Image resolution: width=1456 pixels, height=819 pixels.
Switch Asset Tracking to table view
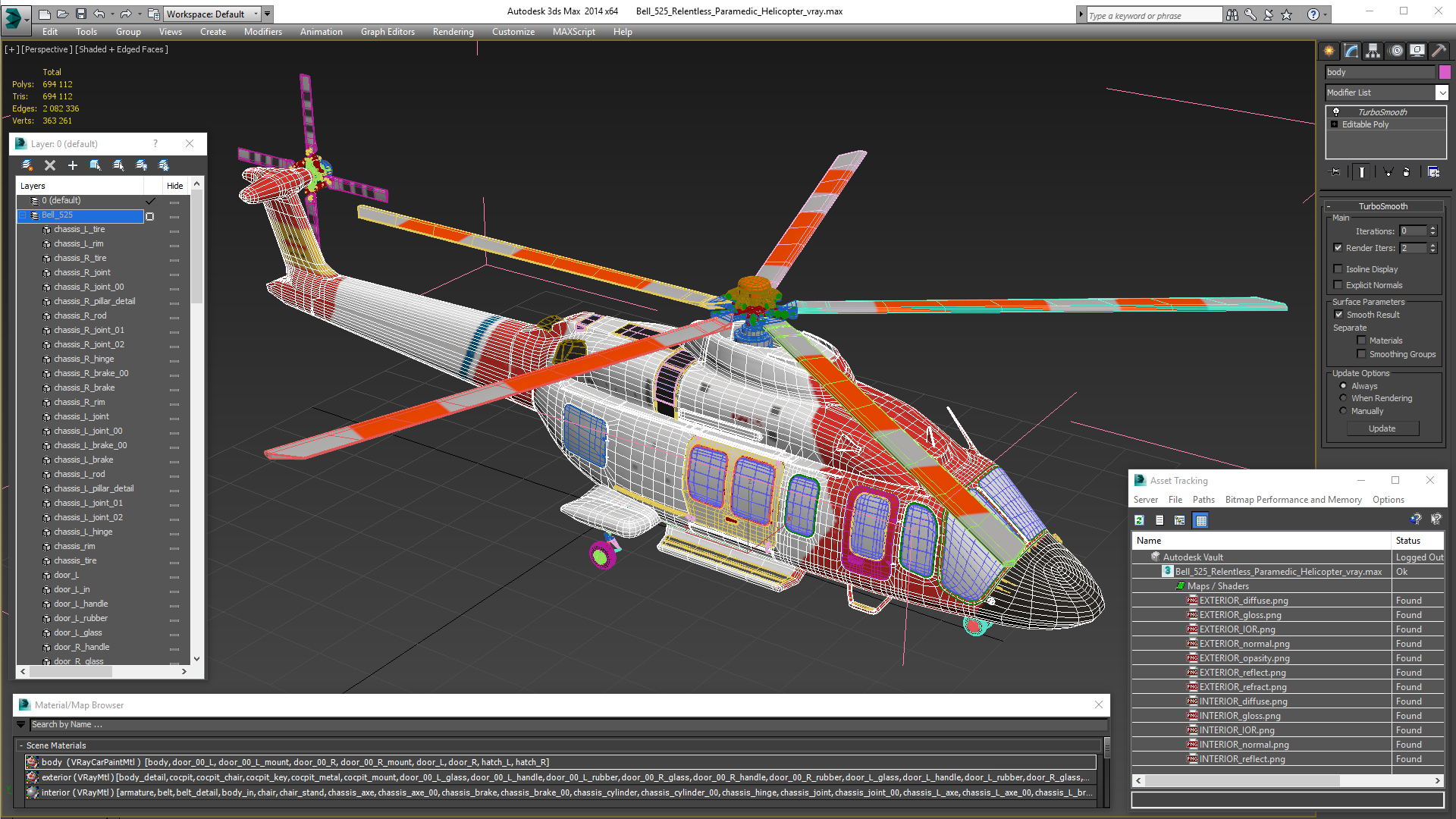[1200, 520]
